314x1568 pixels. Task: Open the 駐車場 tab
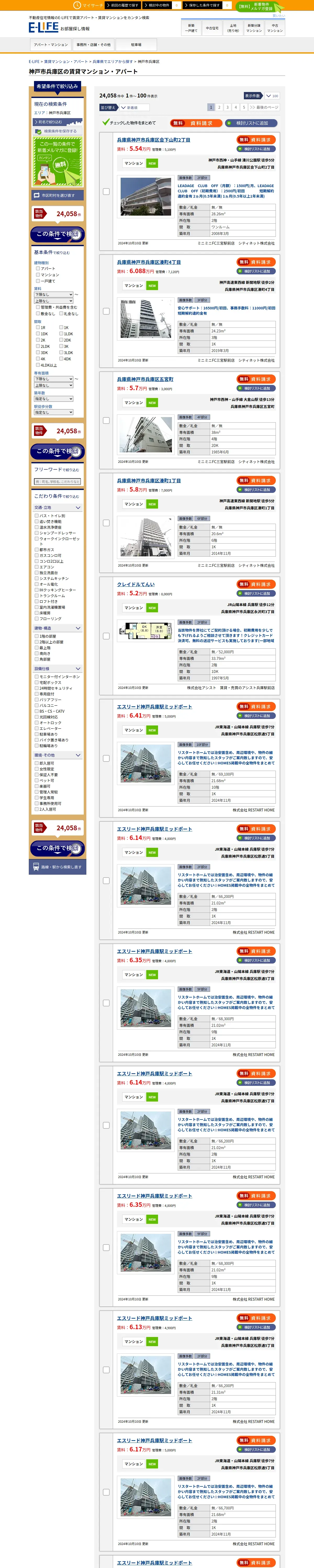[136, 44]
